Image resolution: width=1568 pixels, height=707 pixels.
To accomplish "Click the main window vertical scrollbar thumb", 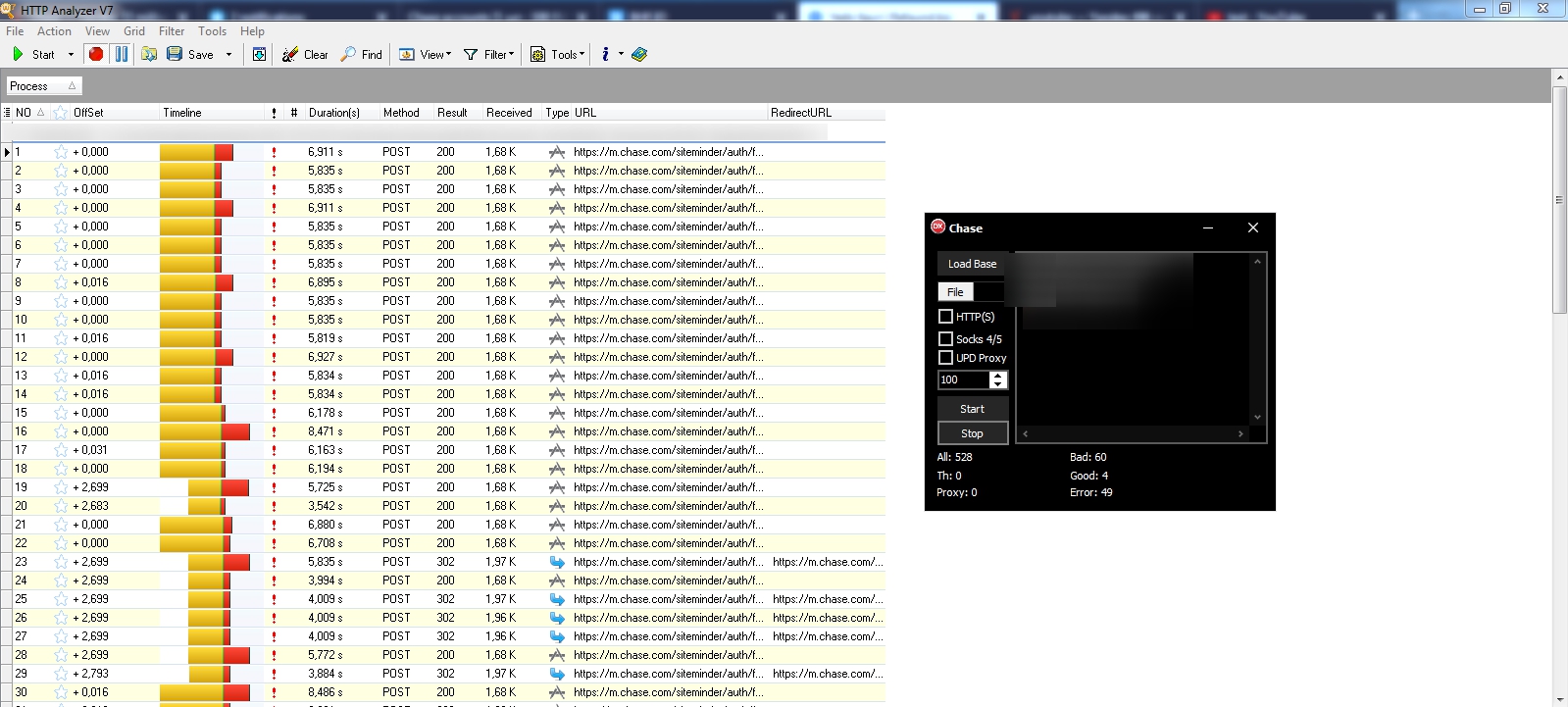I will tap(1559, 200).
